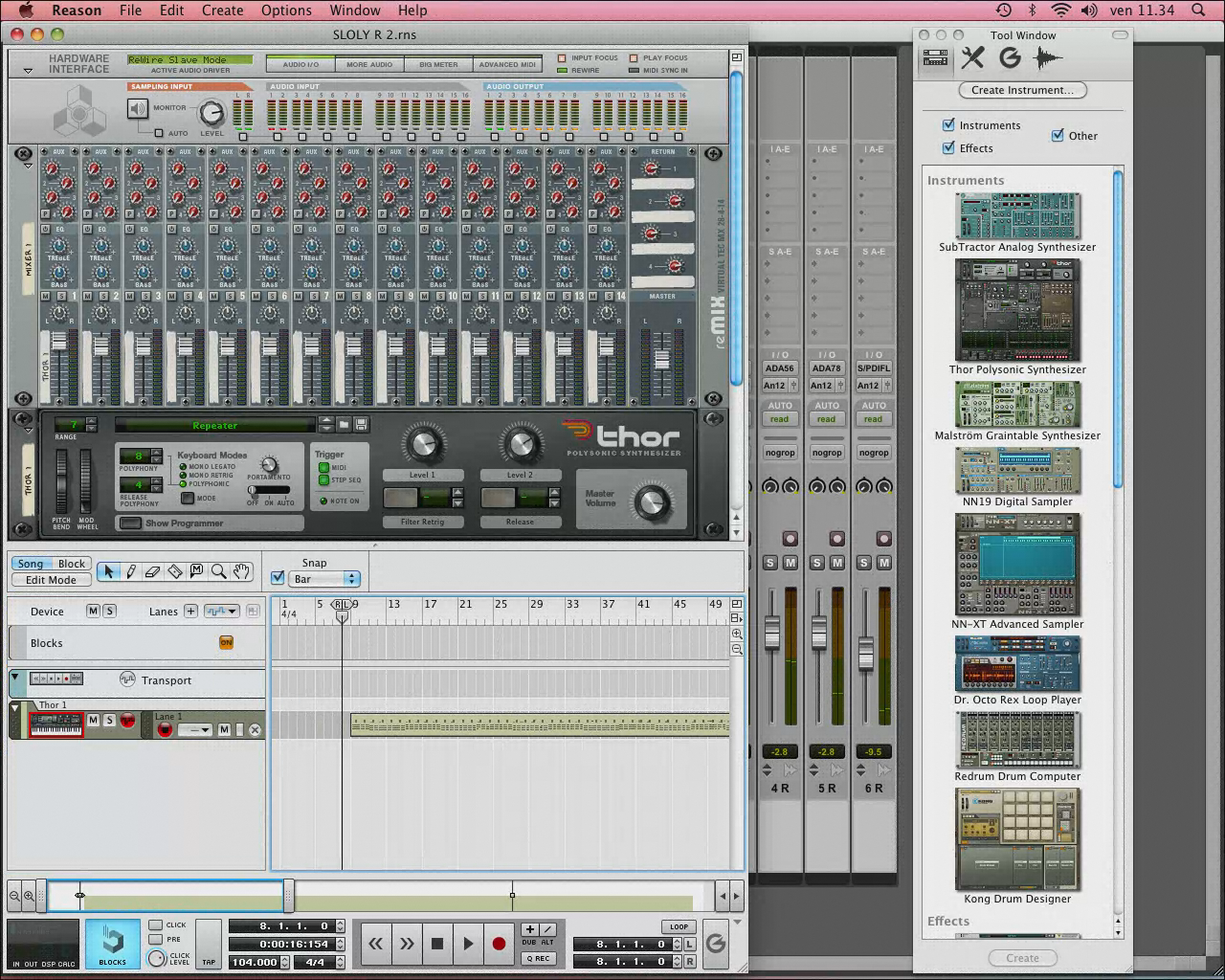Select the Hand tool
Viewport: 1225px width, 980px height.
tap(241, 571)
